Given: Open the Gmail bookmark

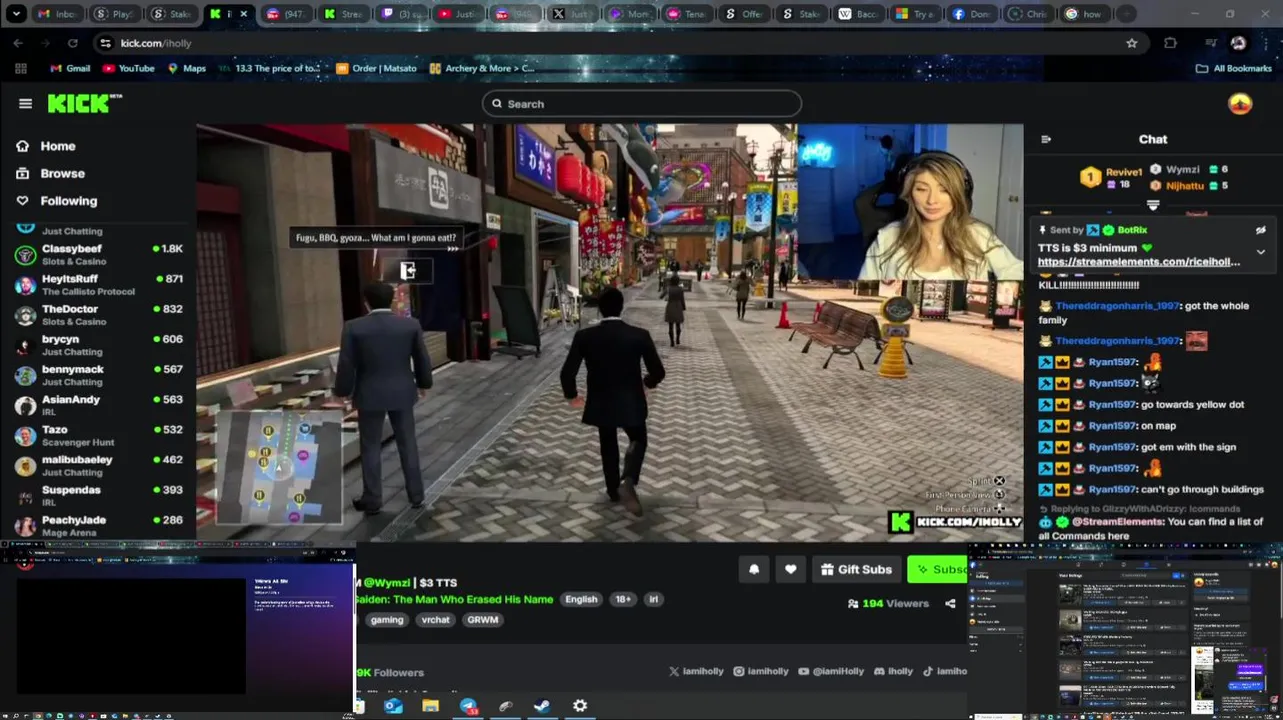Looking at the screenshot, I should click(70, 68).
